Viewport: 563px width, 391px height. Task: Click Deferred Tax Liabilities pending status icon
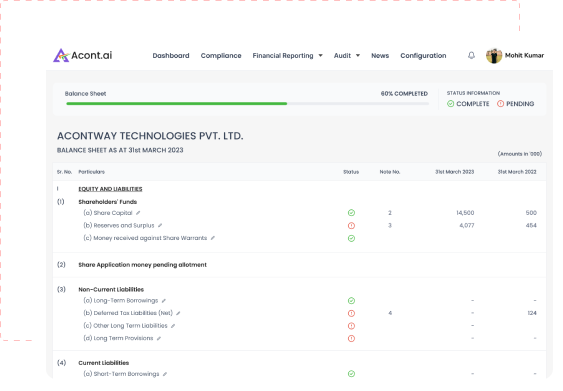pos(352,313)
